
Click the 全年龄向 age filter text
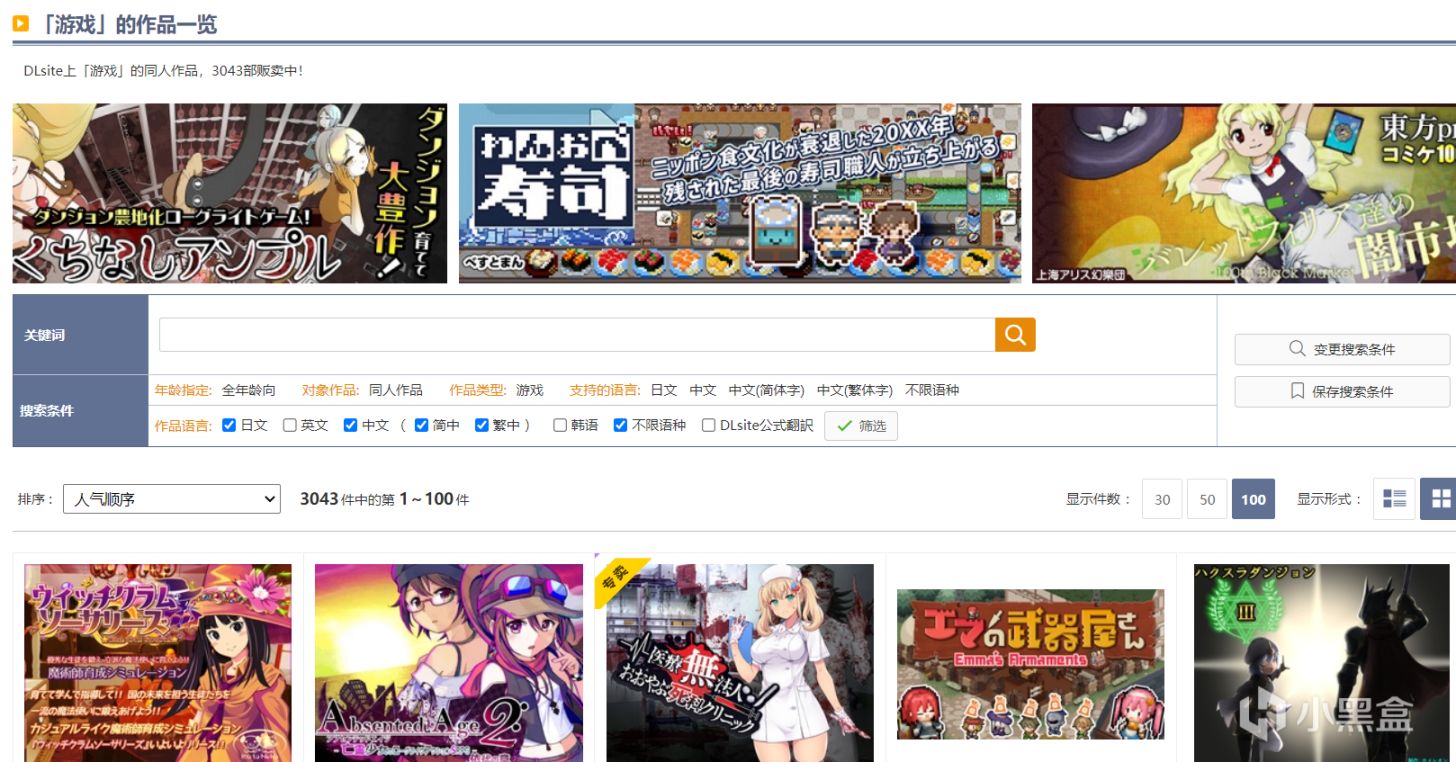248,390
